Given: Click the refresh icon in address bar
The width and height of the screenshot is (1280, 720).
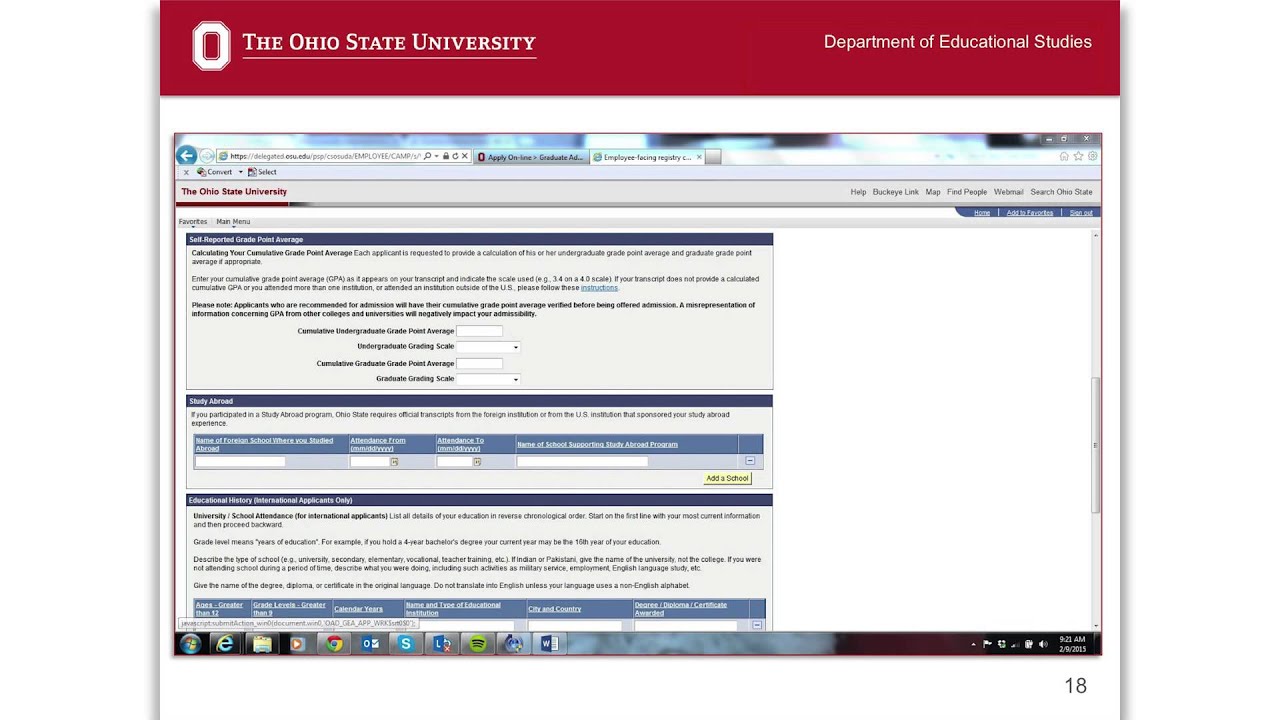Looking at the screenshot, I should (x=454, y=157).
